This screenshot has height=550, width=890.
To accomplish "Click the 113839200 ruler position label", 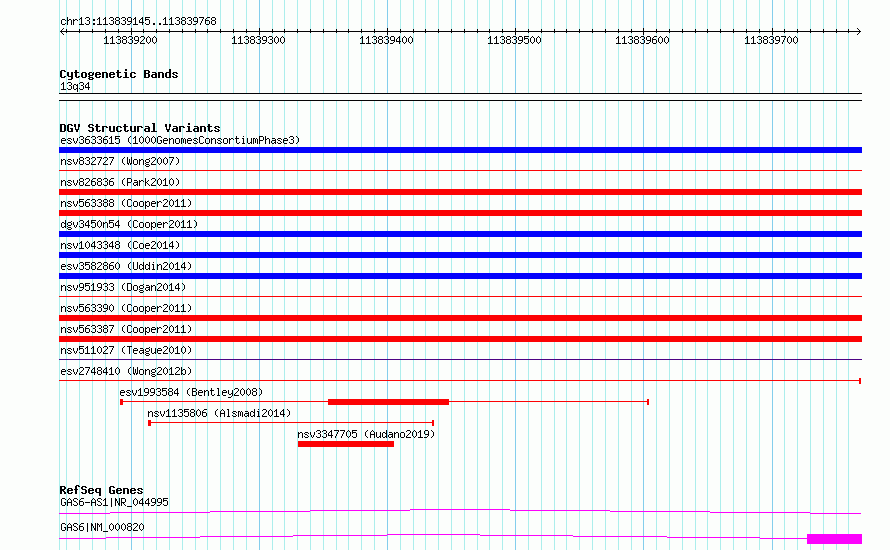I will point(130,40).
